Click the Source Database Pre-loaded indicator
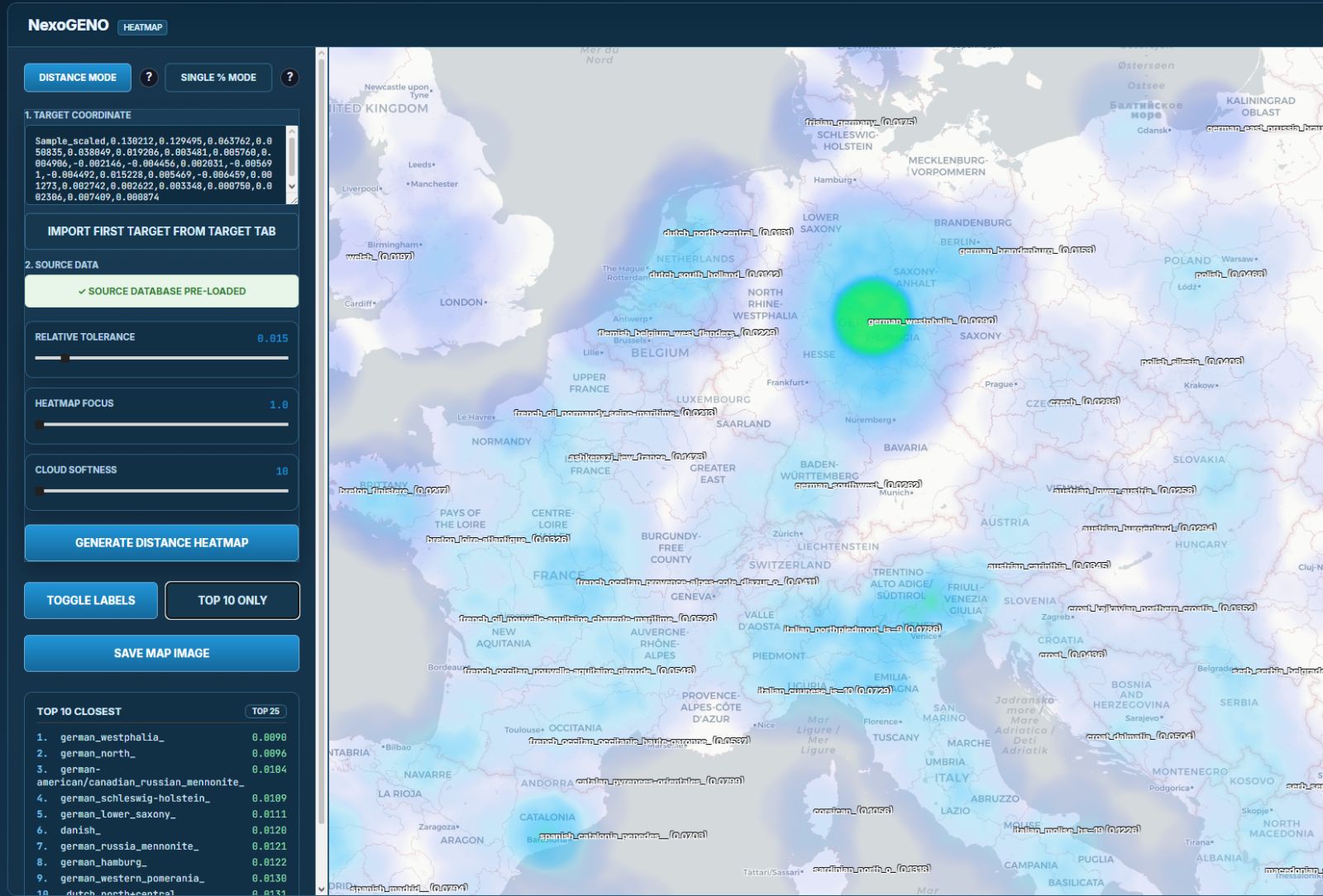This screenshot has height=896, width=1323. pos(161,291)
